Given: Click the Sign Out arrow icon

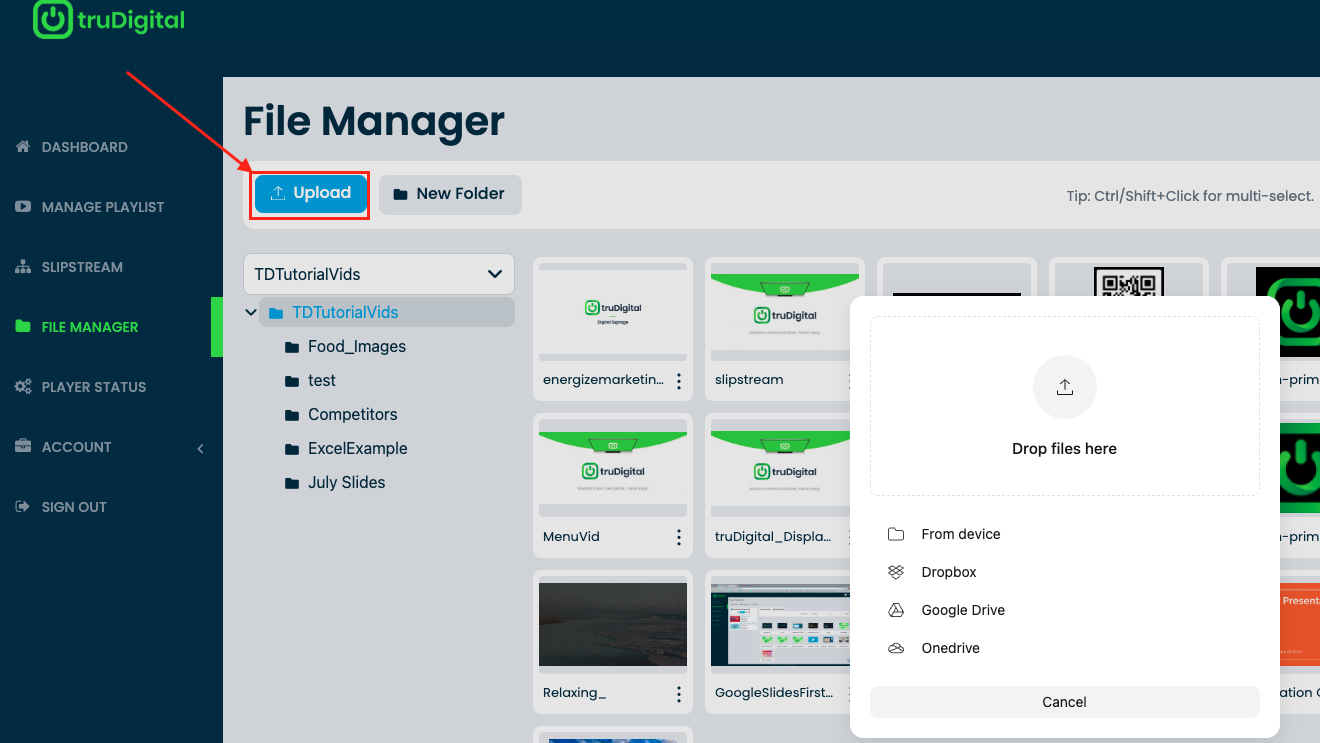Looking at the screenshot, I should [x=23, y=507].
